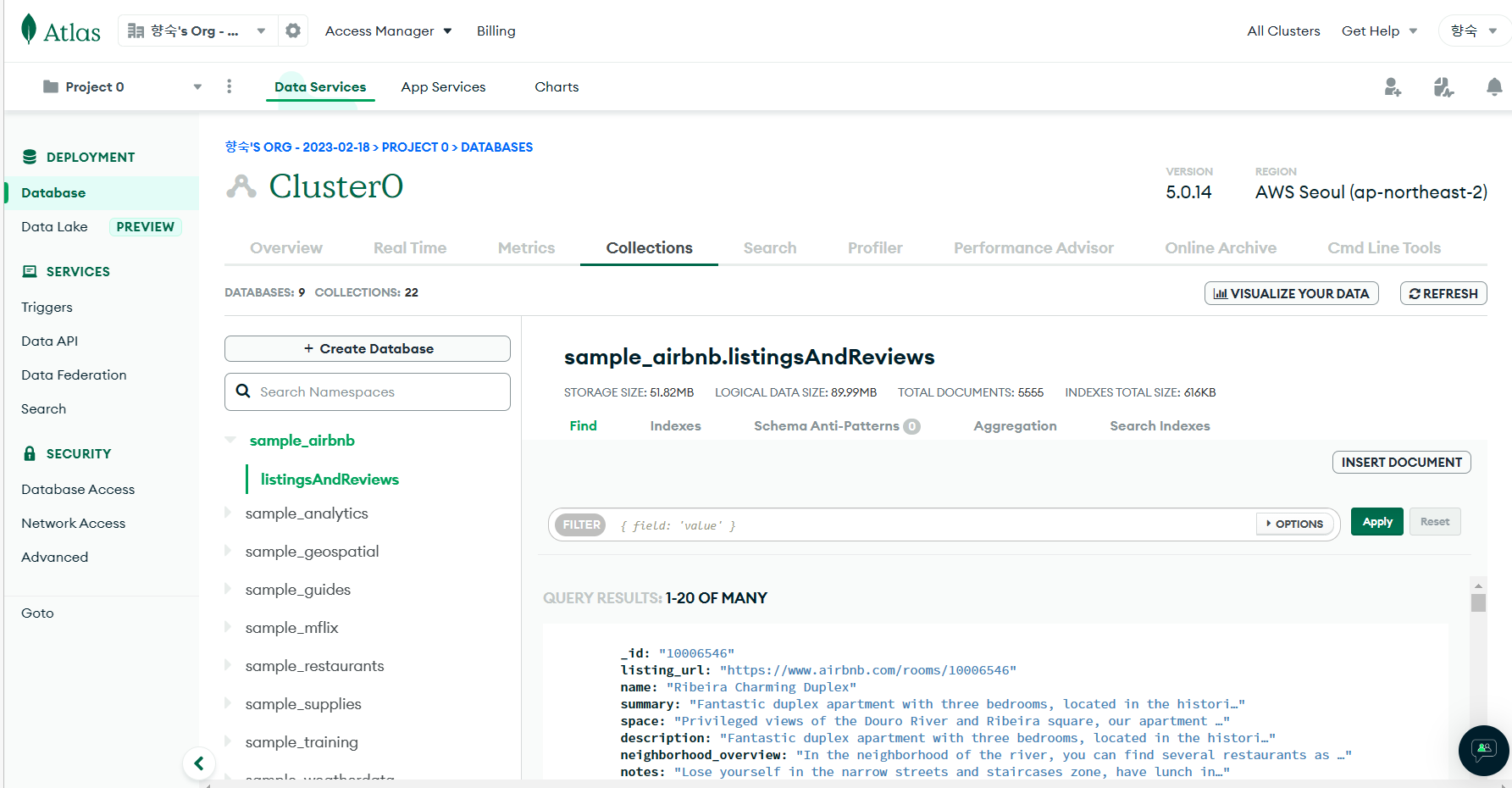Click the Search Namespaces field

[368, 391]
